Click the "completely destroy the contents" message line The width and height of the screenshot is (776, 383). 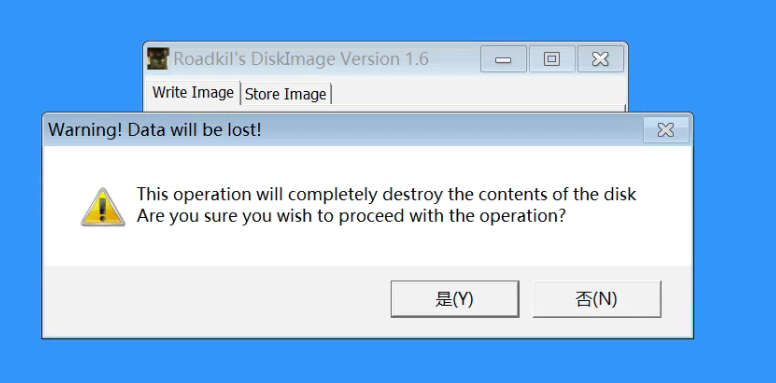coord(386,194)
